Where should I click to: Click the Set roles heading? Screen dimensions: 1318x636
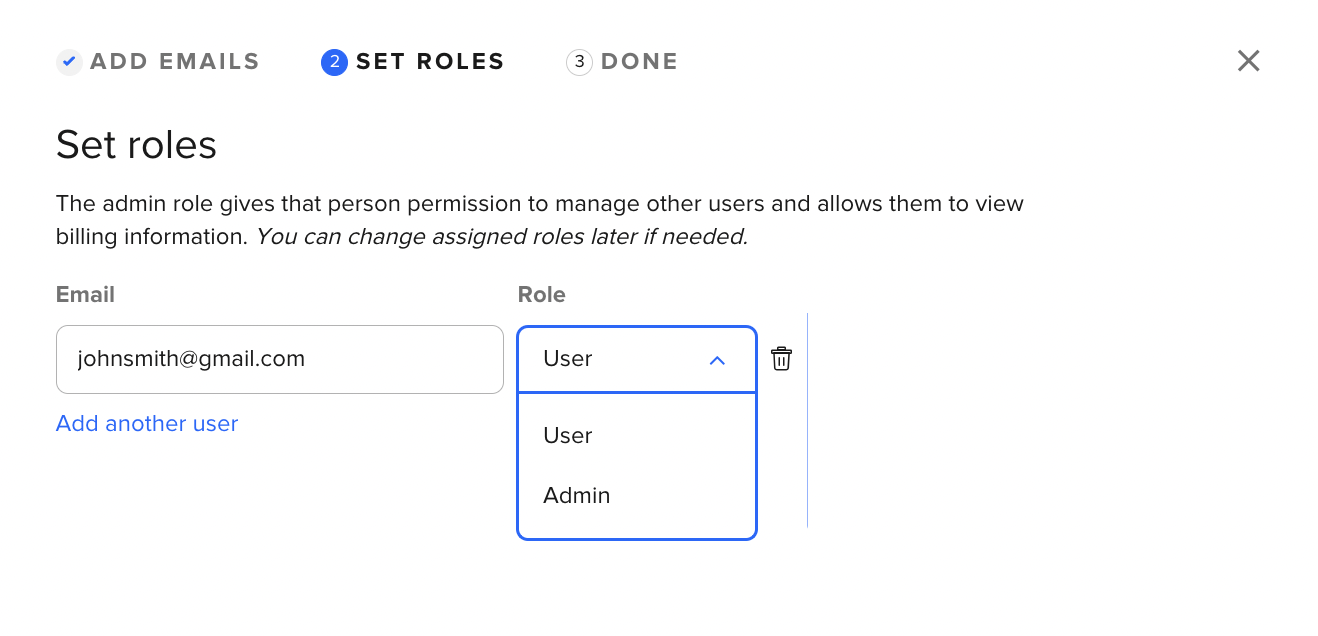[x=136, y=145]
